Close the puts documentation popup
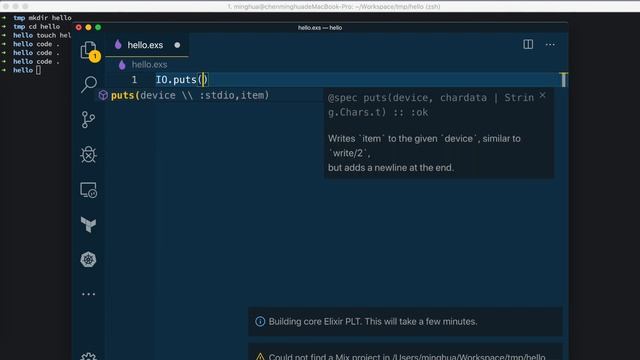 pos(542,95)
